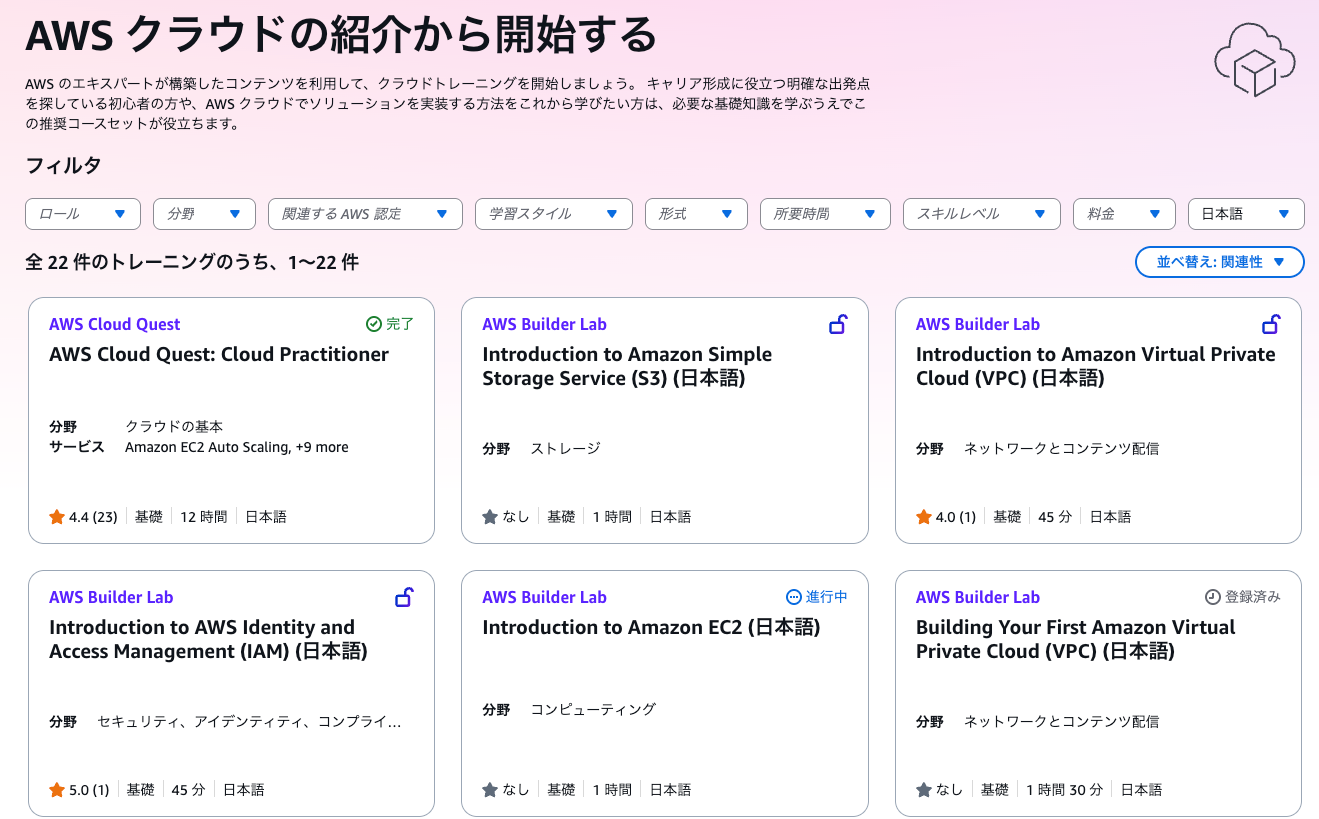Click AWS Builder Lab label on the S3 card

pyautogui.click(x=544, y=324)
